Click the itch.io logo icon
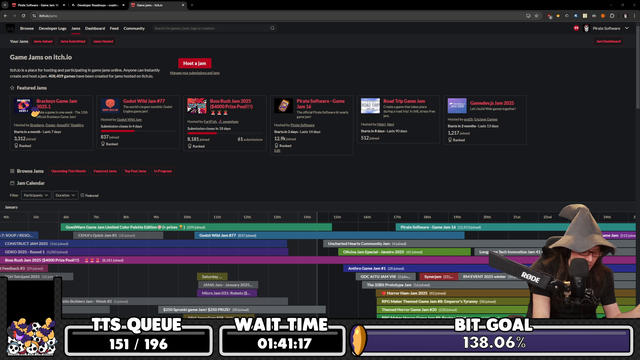Image resolution: width=640 pixels, height=360 pixels. coord(10,28)
